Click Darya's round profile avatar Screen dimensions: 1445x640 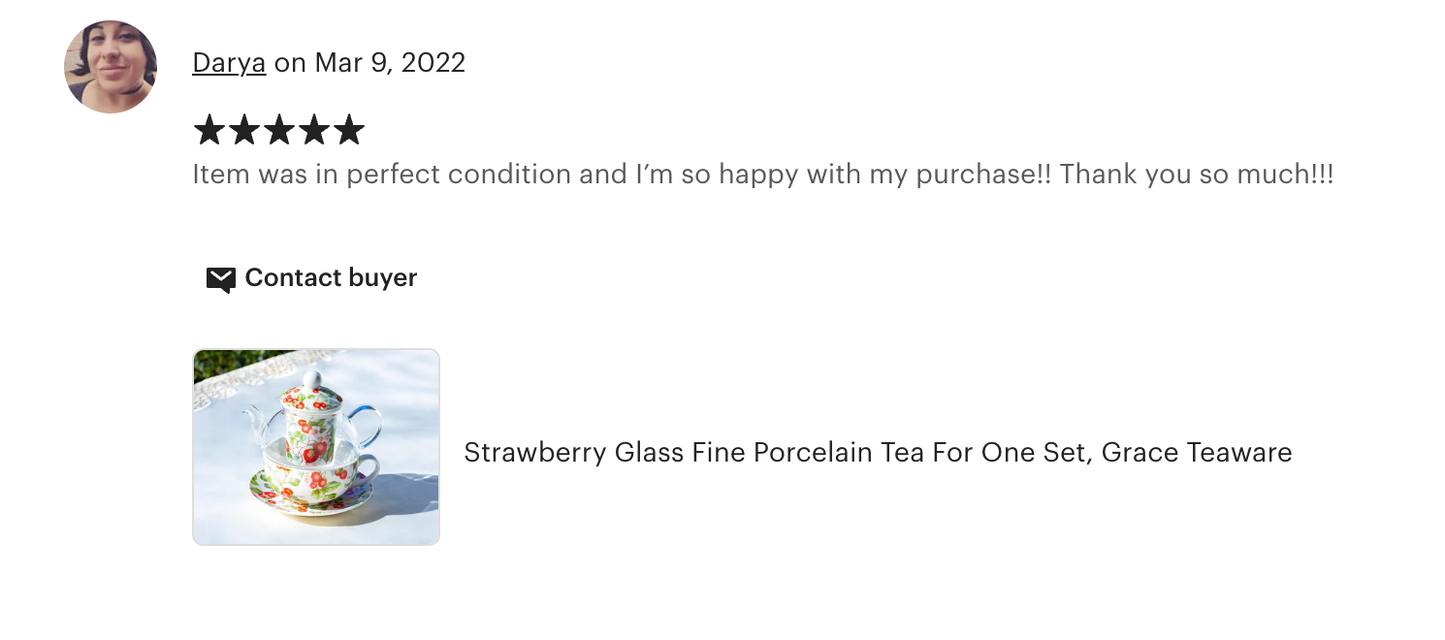tap(110, 66)
